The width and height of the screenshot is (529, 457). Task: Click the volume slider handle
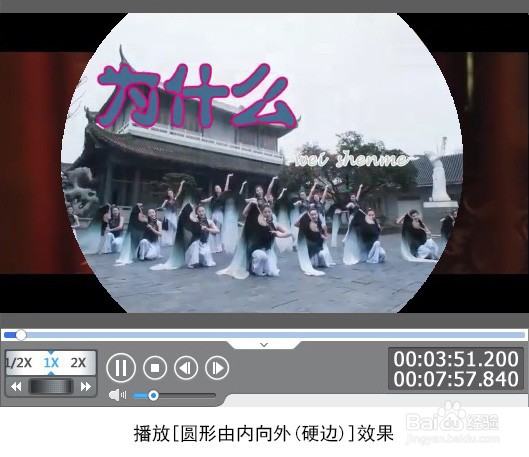point(153,395)
